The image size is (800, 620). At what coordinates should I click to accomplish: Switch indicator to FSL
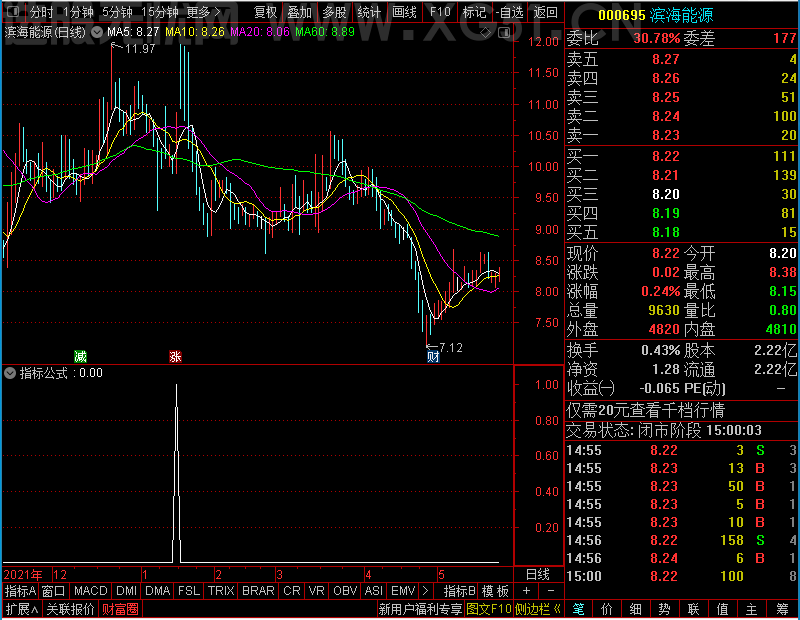[x=189, y=591]
